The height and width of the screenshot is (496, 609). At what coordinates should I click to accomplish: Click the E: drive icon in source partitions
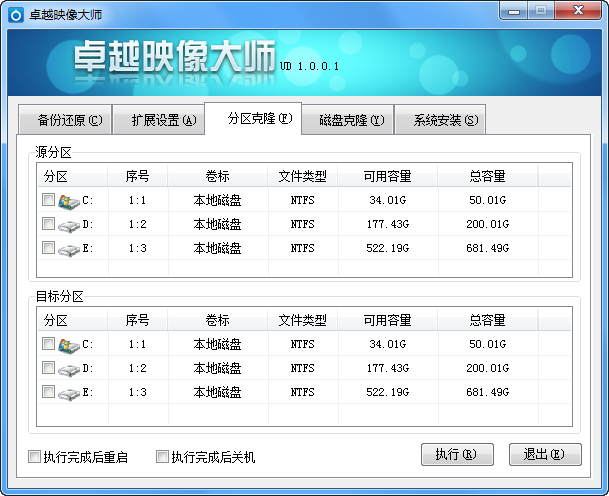click(68, 248)
